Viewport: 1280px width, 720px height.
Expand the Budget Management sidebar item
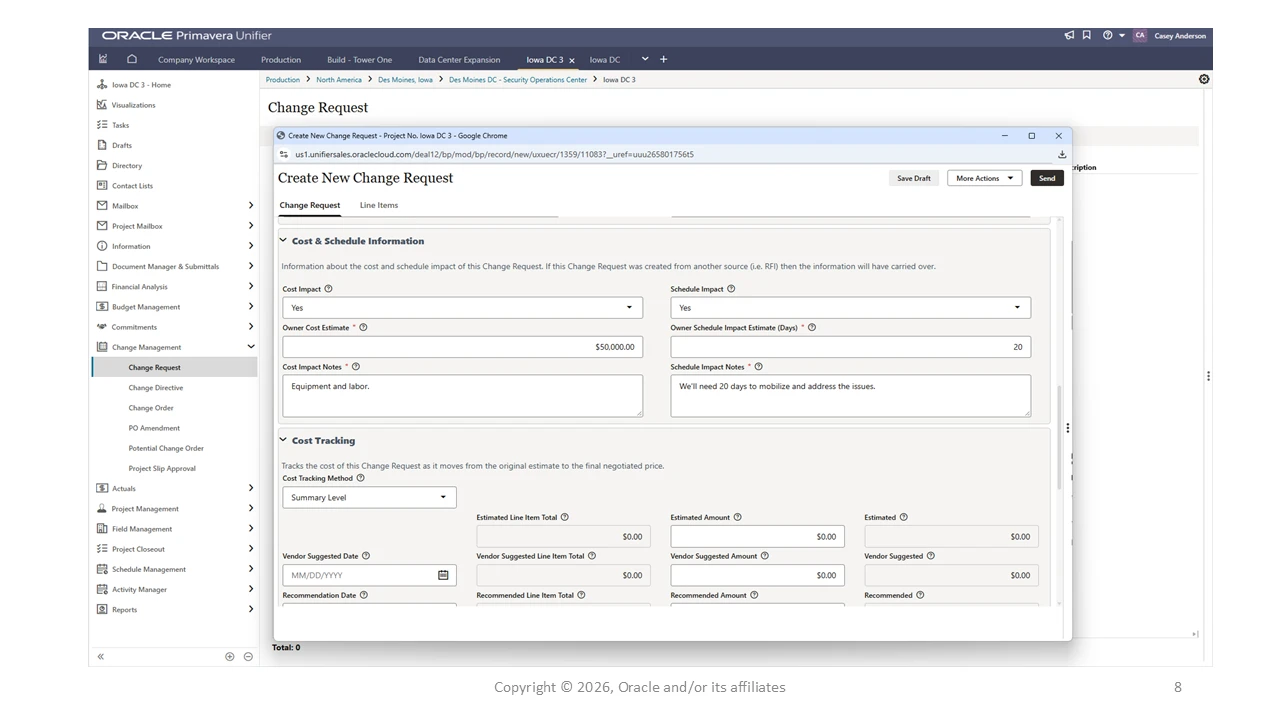tap(175, 307)
